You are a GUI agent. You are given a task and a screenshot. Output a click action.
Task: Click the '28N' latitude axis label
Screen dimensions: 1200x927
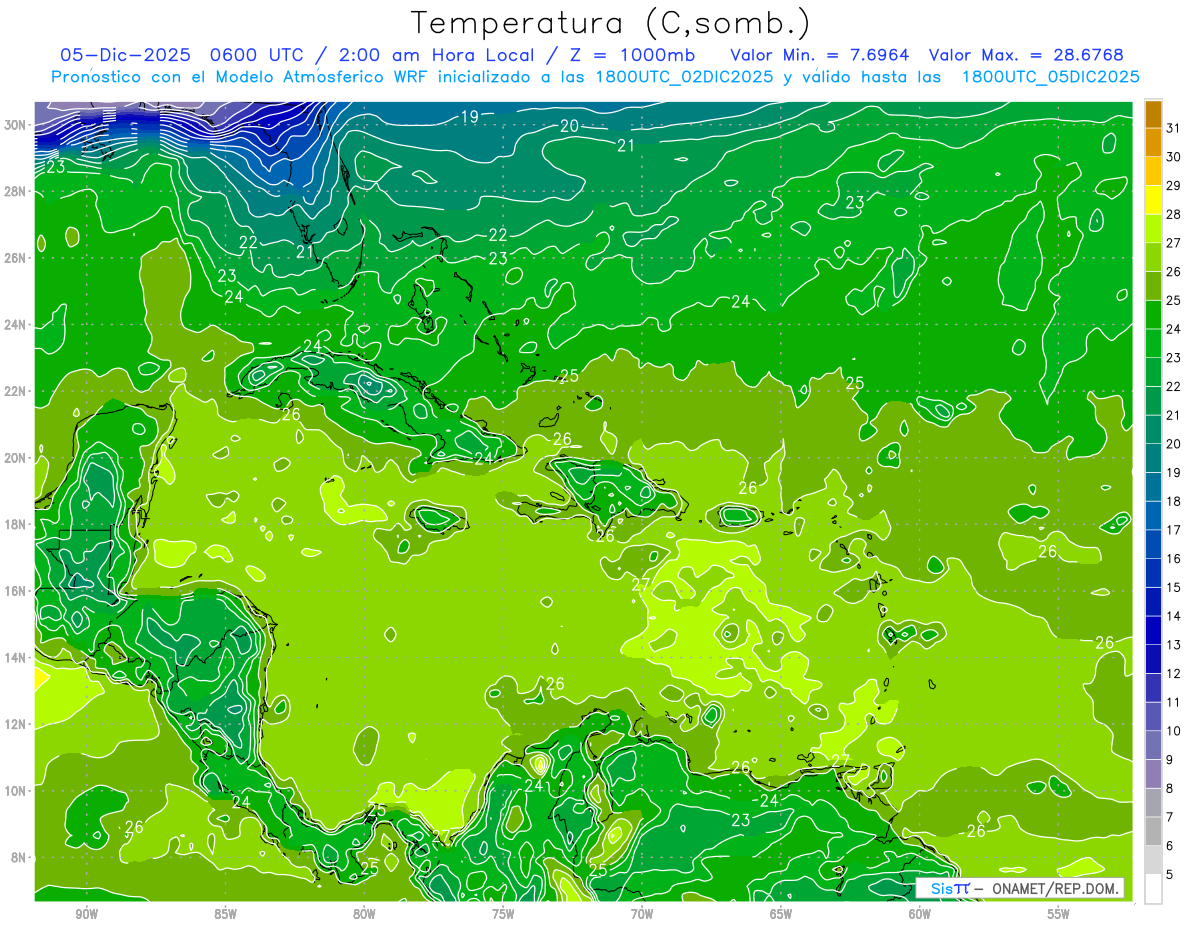coord(16,191)
